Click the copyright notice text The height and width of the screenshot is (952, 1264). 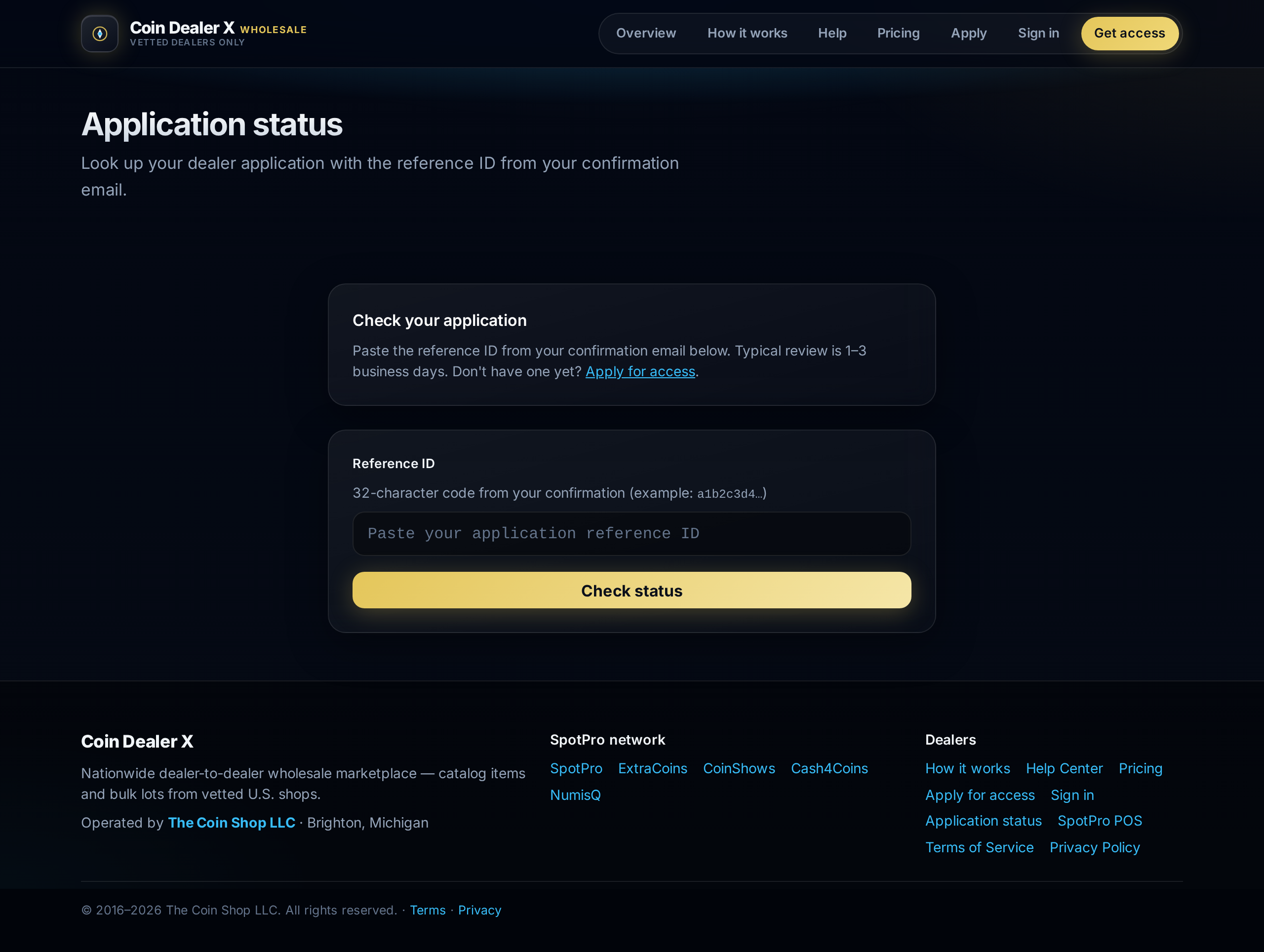239,910
